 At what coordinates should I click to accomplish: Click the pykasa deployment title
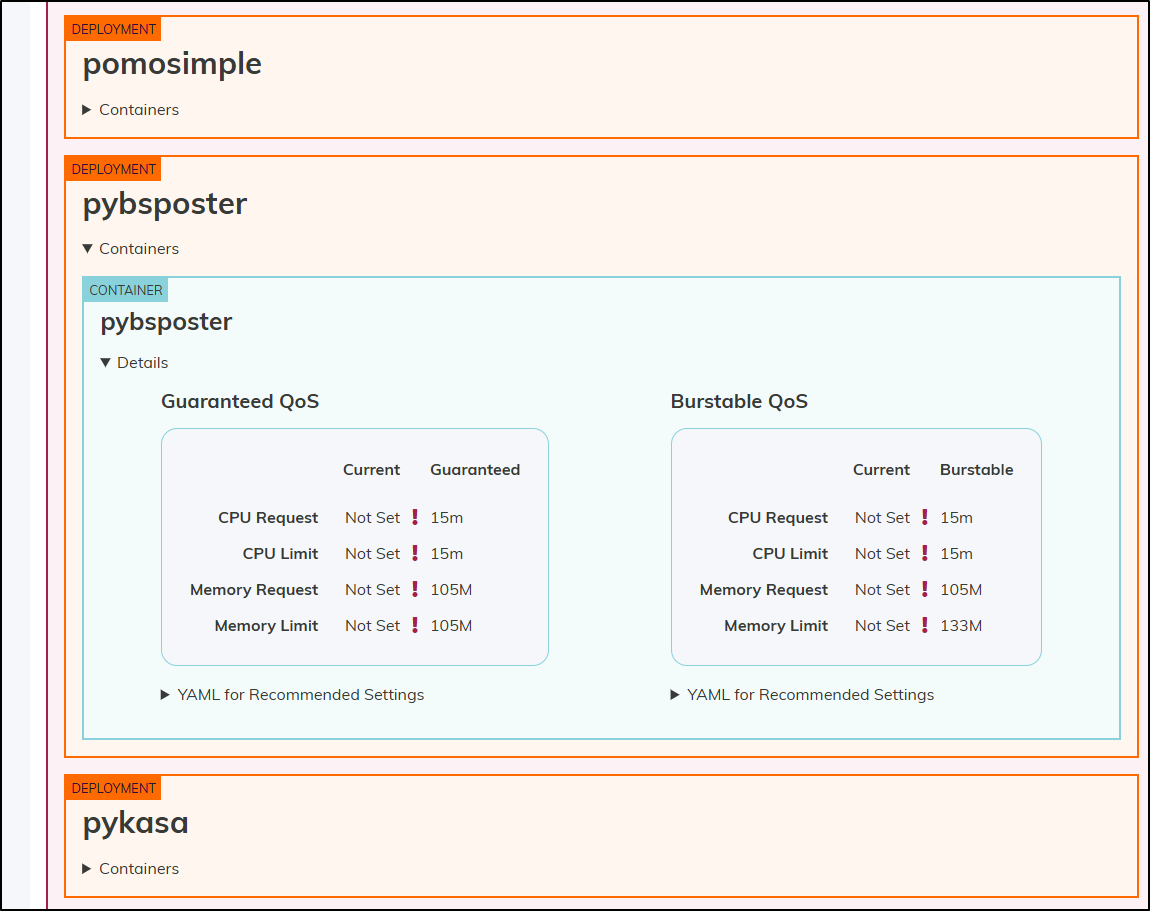pos(135,823)
